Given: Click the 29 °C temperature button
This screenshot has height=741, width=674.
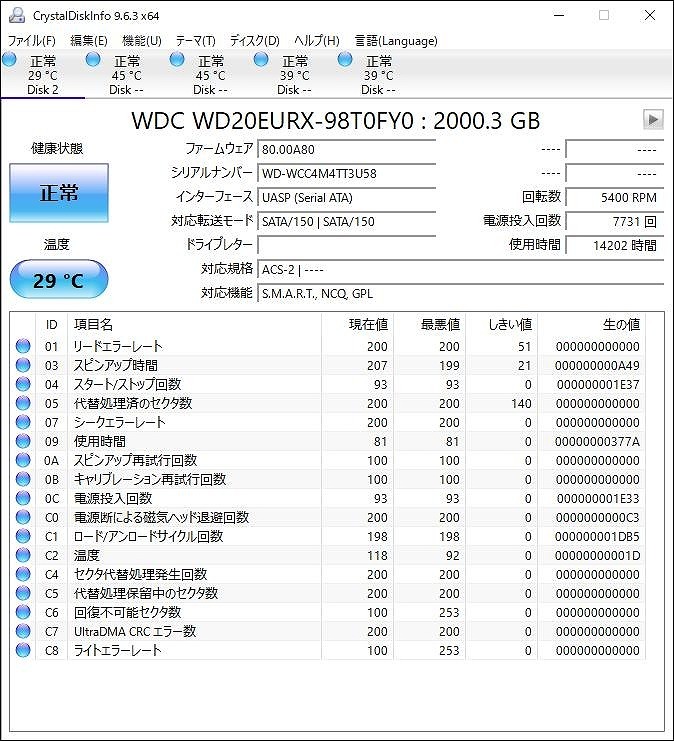Looking at the screenshot, I should tap(59, 280).
